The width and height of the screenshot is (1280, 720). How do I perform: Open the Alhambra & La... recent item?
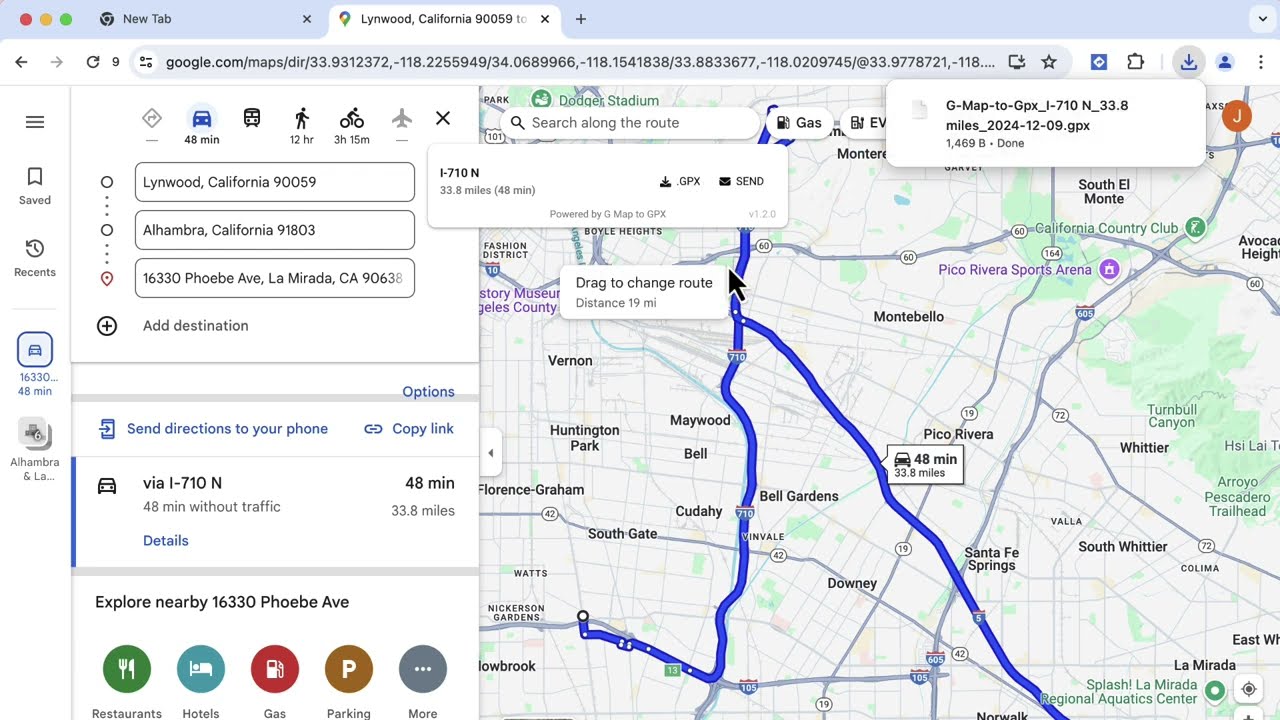click(35, 450)
